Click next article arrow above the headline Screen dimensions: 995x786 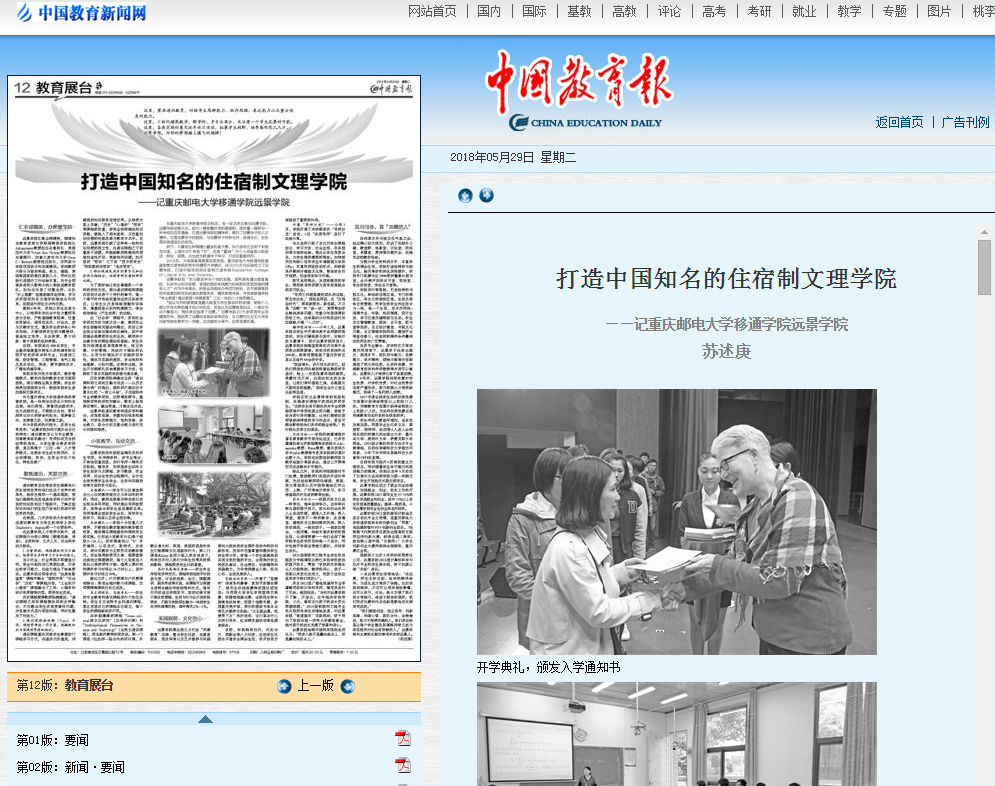(x=486, y=196)
